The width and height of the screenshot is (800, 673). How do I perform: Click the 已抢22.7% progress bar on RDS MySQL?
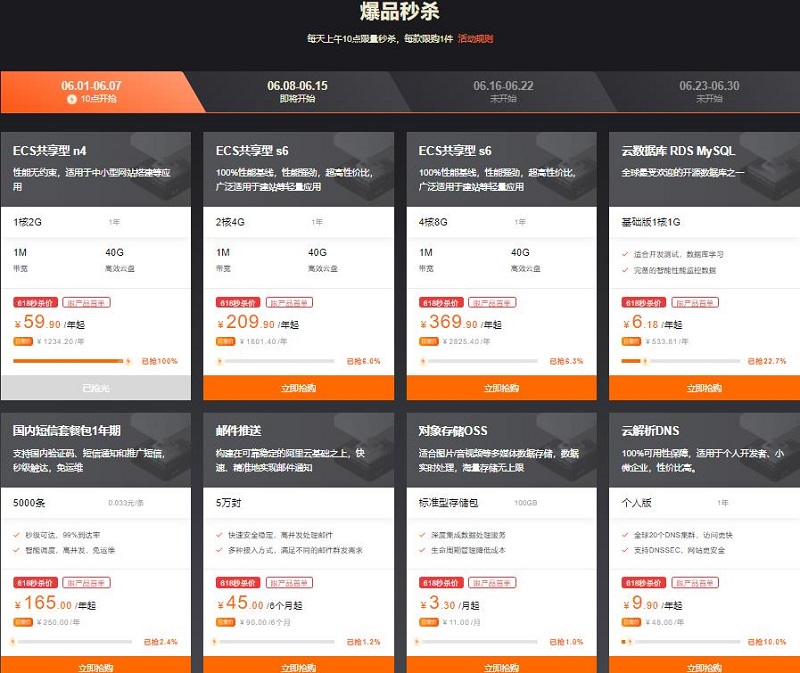tap(681, 361)
